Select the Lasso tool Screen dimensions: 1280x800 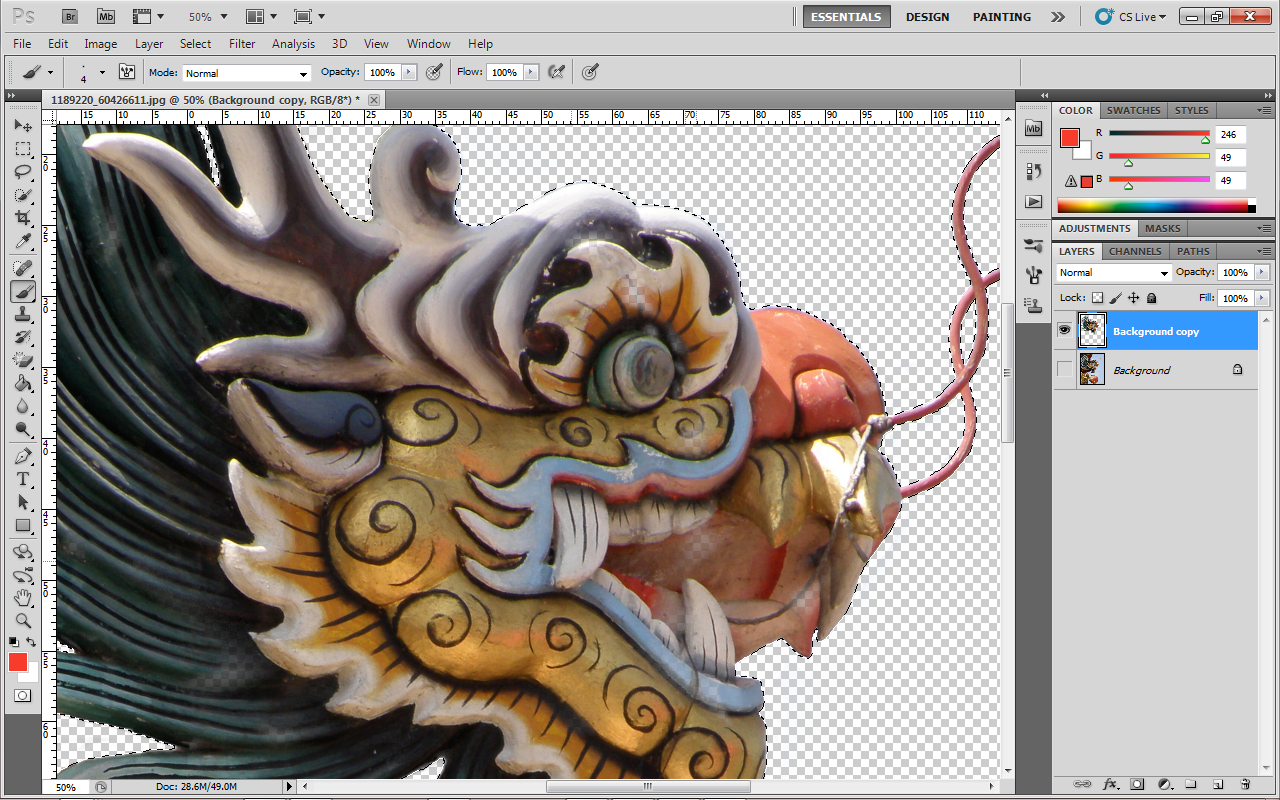coord(23,171)
